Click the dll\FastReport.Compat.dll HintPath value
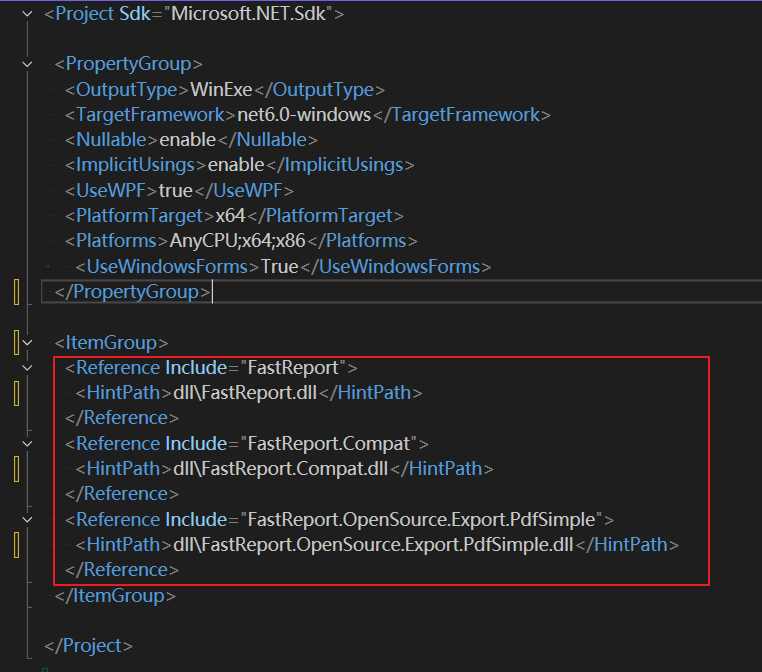The height and width of the screenshot is (672, 762). pyautogui.click(x=280, y=469)
